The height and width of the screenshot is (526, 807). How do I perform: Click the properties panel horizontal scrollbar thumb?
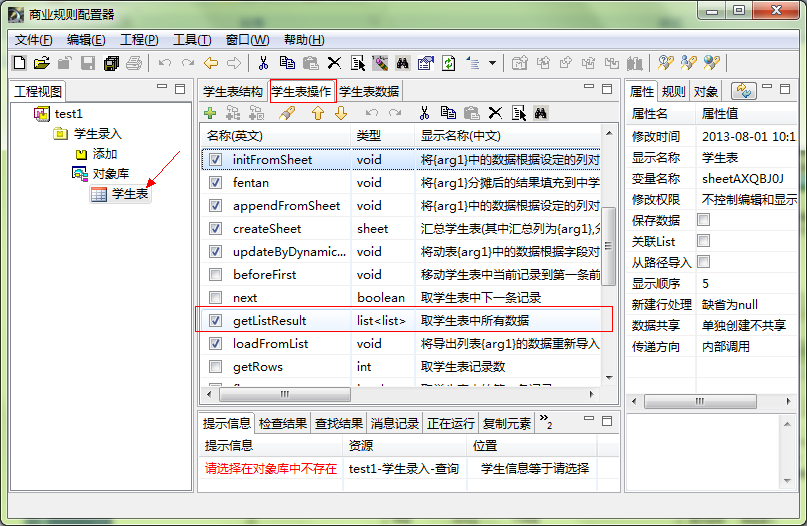pos(700,401)
